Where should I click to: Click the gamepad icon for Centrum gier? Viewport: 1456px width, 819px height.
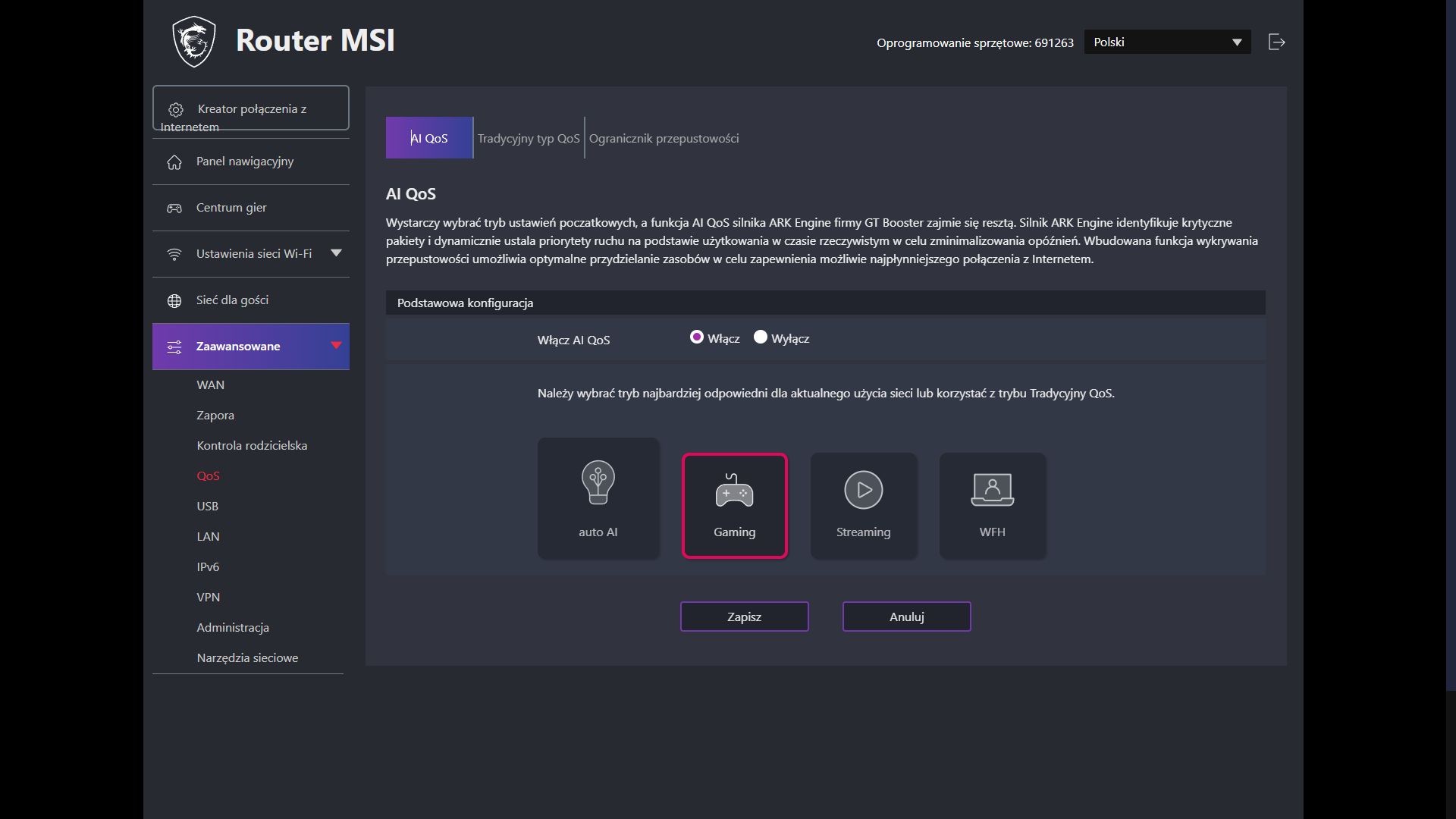(x=174, y=208)
